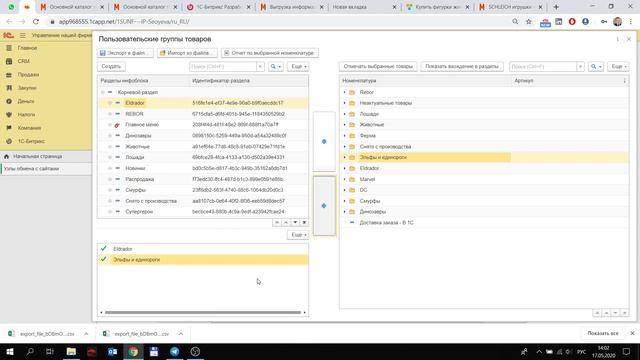Expand Лошади folder in Номенклатура
The image size is (640, 360).
(x=344, y=114)
